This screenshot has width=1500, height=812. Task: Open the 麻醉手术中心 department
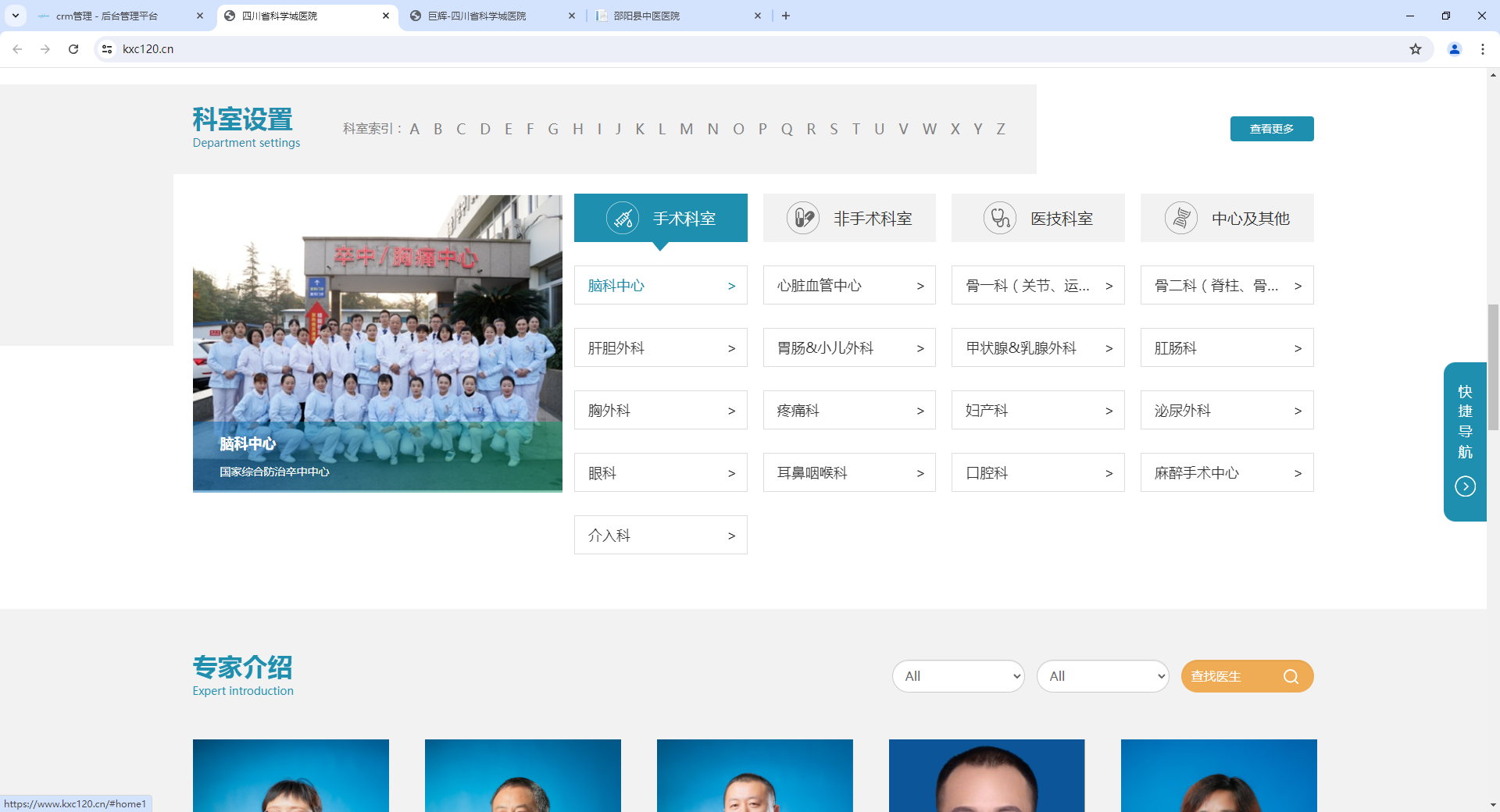(x=1227, y=472)
